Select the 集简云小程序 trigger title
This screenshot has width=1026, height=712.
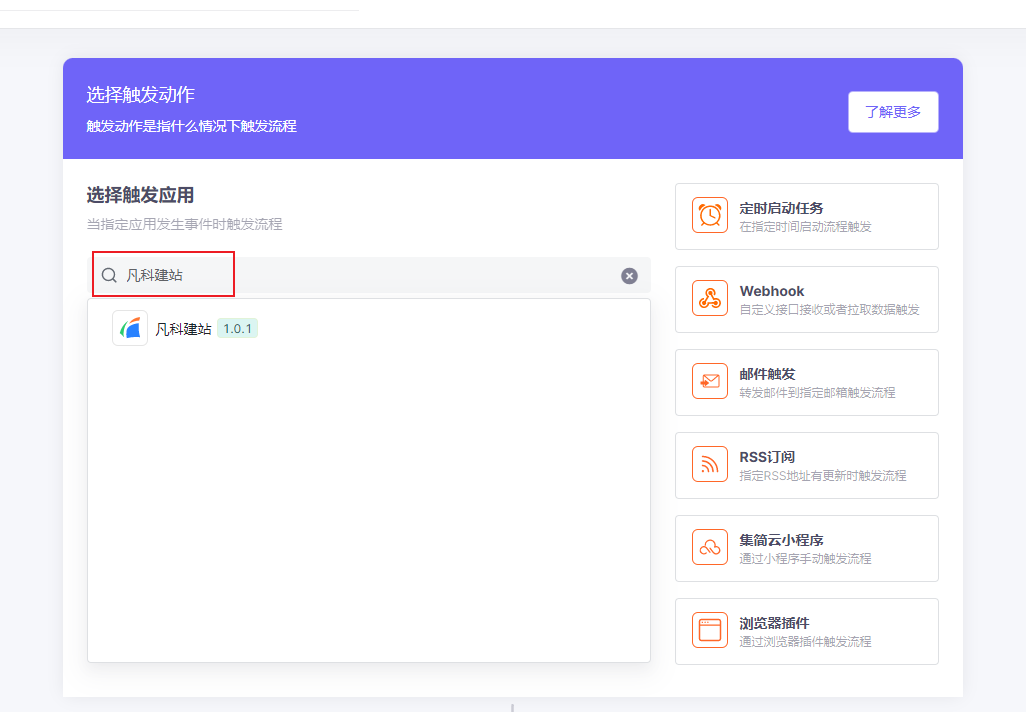[781, 540]
